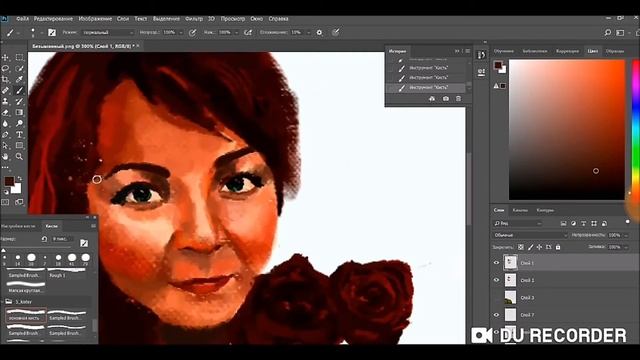Select the Eraser tool

(x=5, y=112)
